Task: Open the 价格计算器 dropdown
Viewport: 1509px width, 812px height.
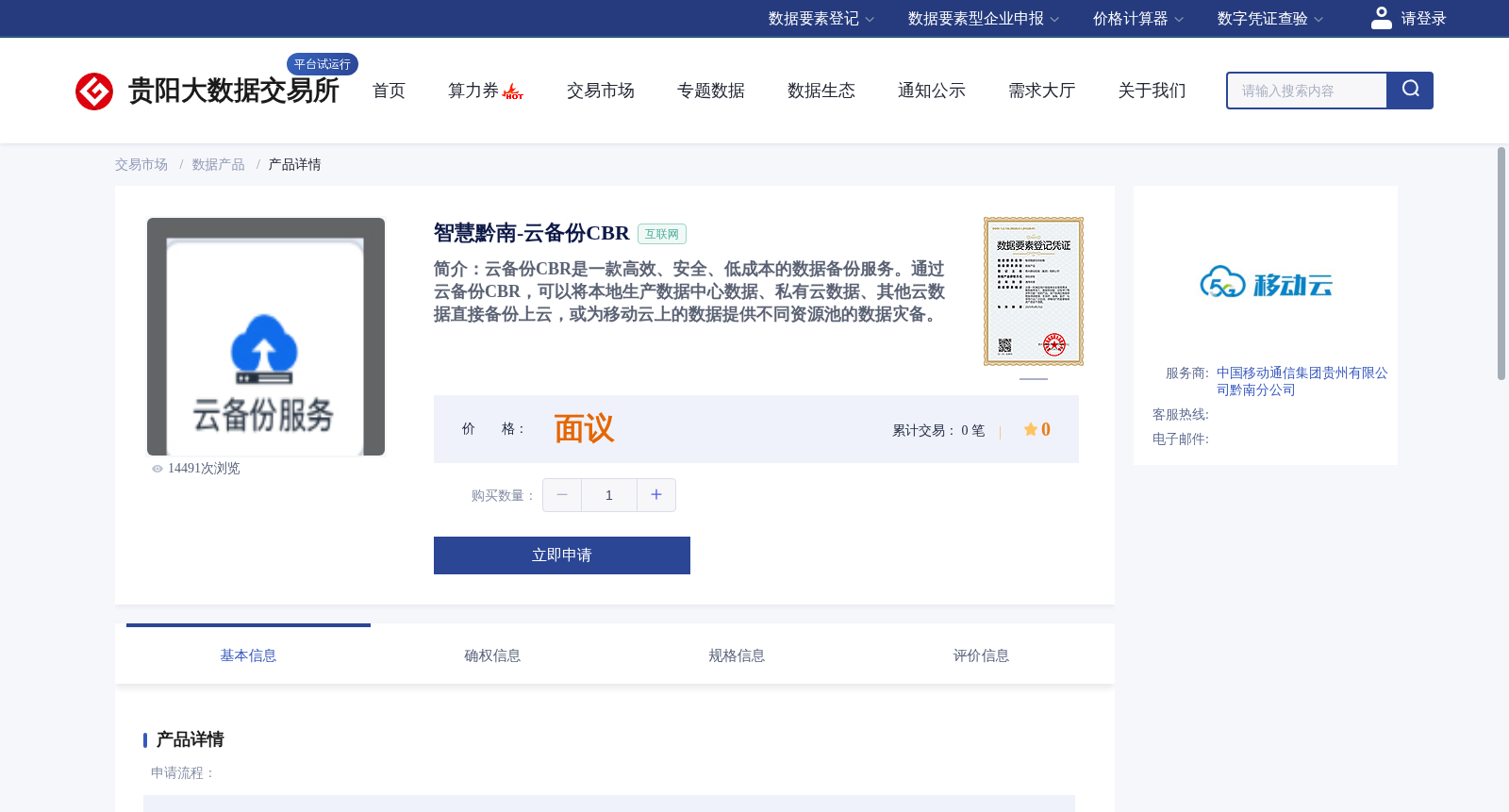Action: 1138,19
